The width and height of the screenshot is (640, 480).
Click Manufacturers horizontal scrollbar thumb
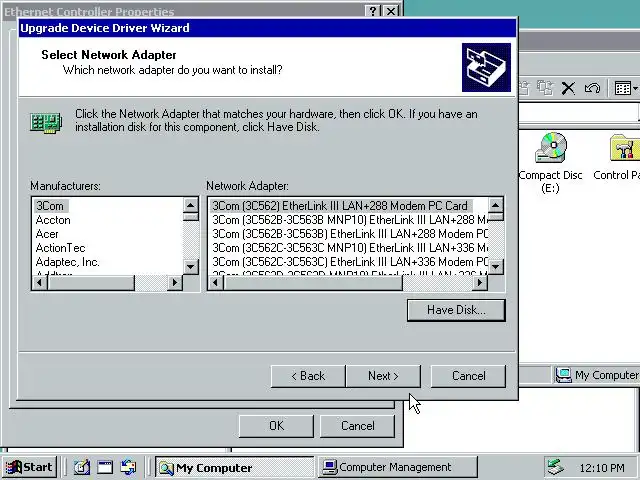pyautogui.click(x=91, y=282)
